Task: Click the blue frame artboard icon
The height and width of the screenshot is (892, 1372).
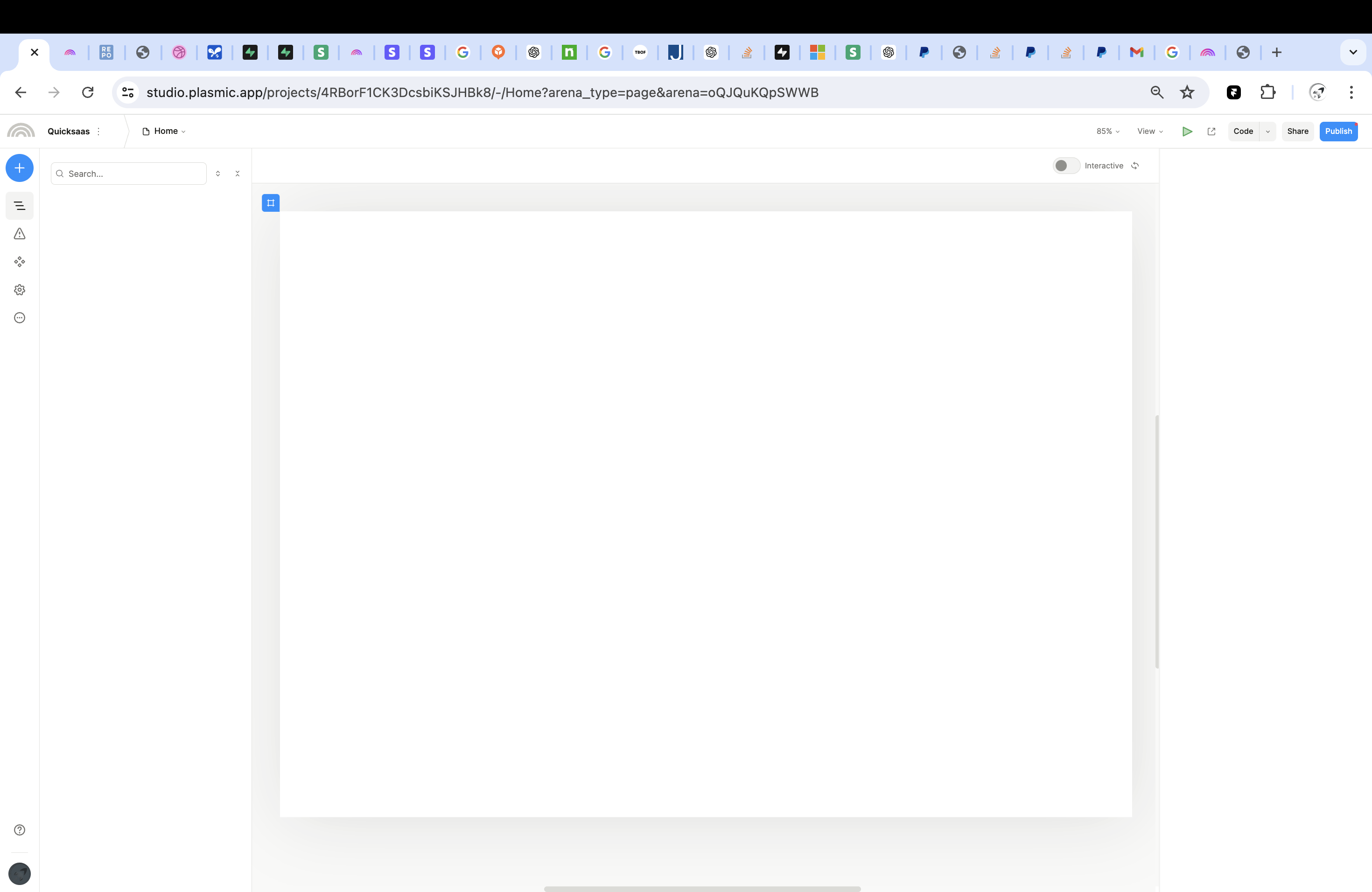Action: click(270, 203)
